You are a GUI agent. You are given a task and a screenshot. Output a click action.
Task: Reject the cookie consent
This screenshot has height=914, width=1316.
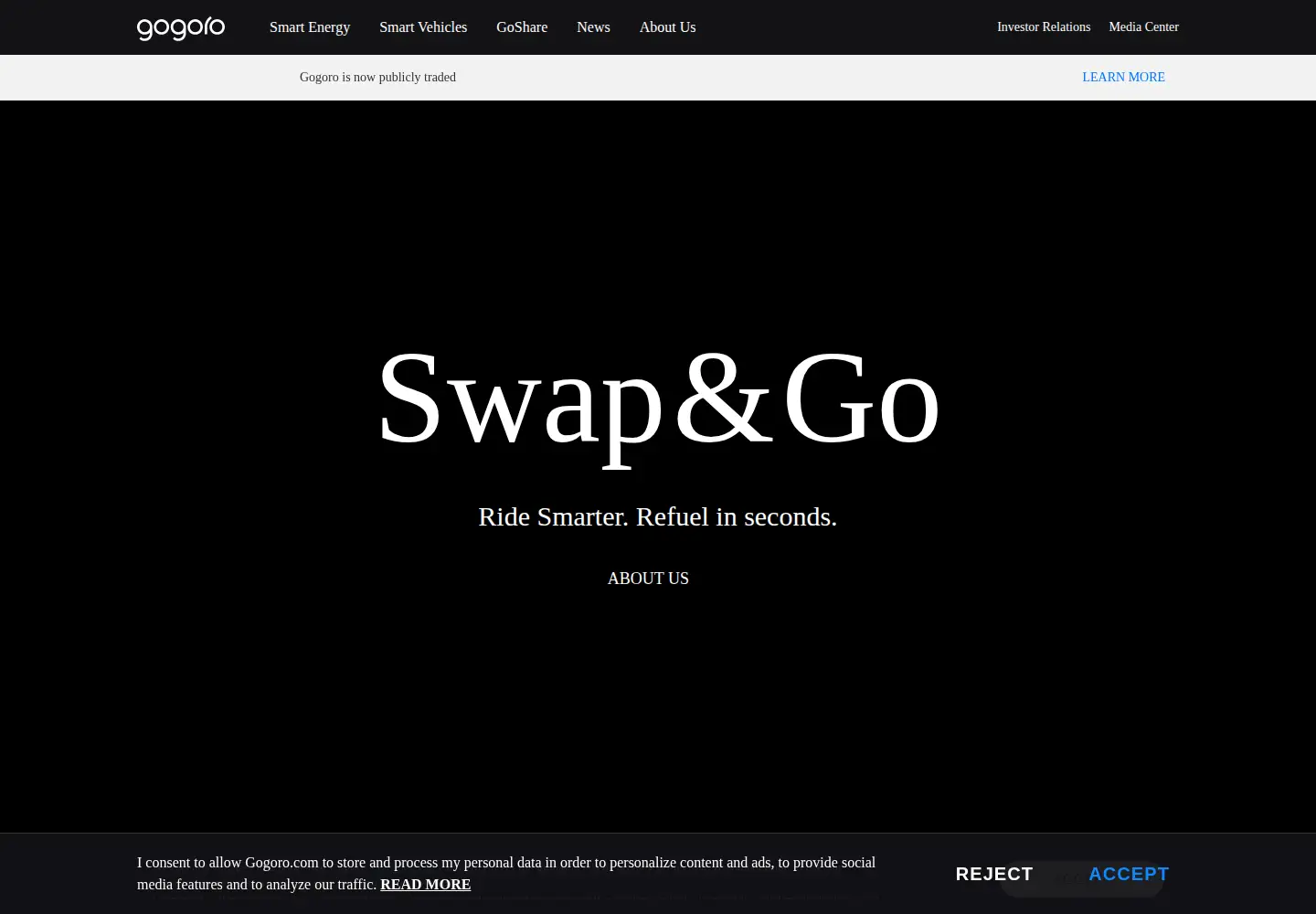point(994,874)
